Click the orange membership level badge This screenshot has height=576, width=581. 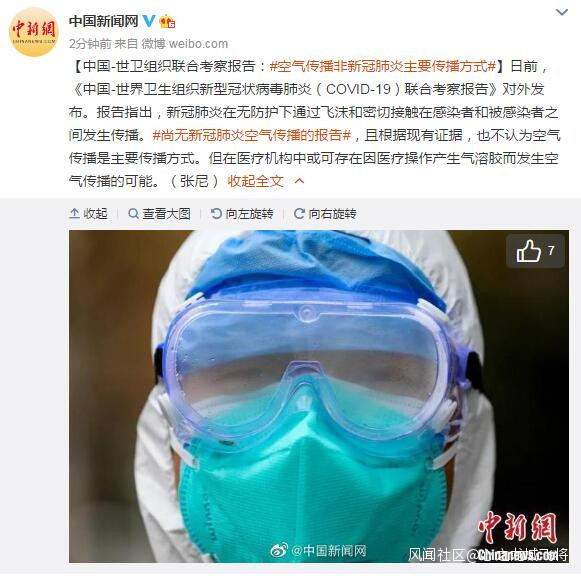coord(167,21)
